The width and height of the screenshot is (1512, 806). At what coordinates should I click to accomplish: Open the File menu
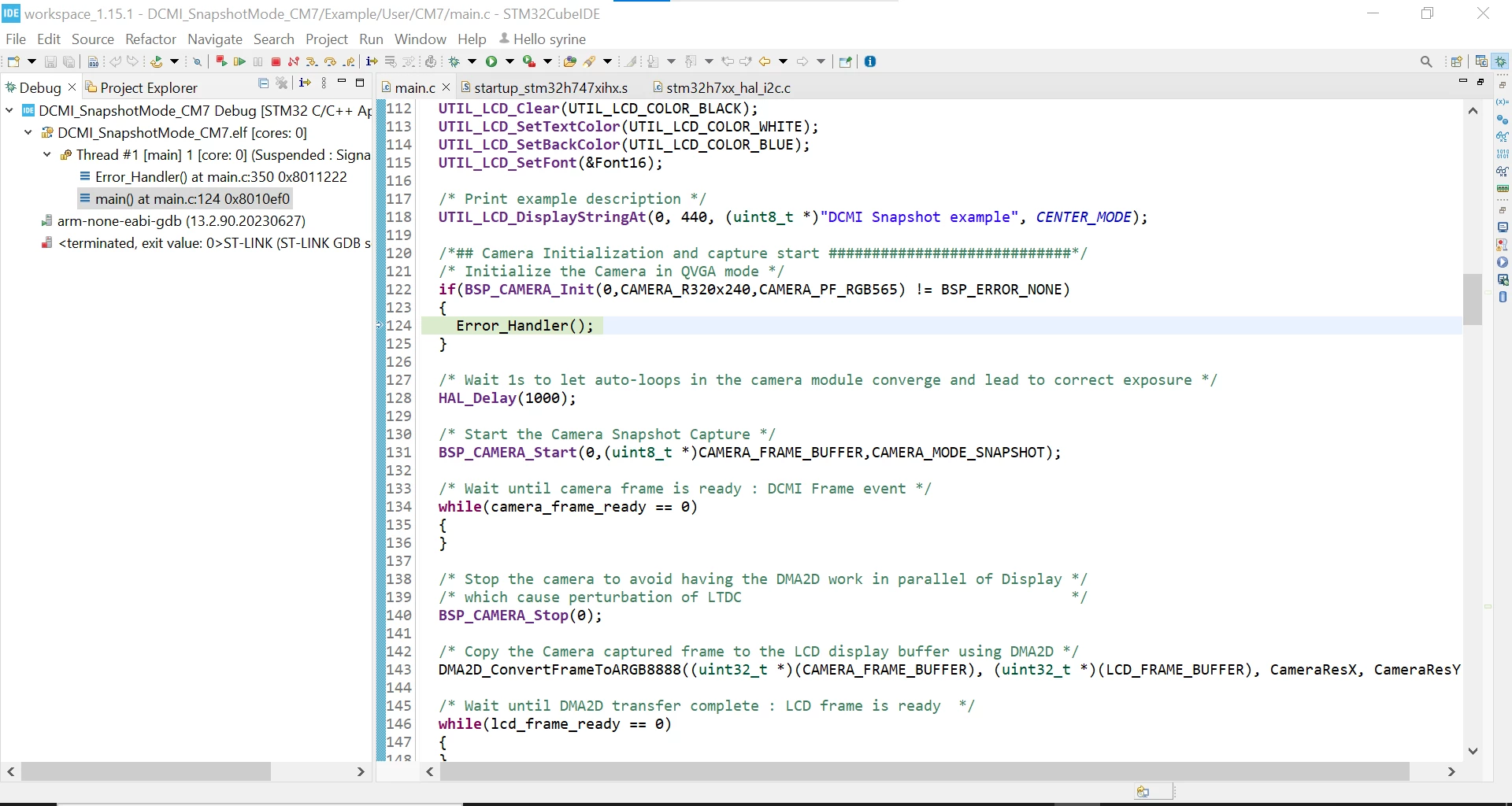click(16, 39)
